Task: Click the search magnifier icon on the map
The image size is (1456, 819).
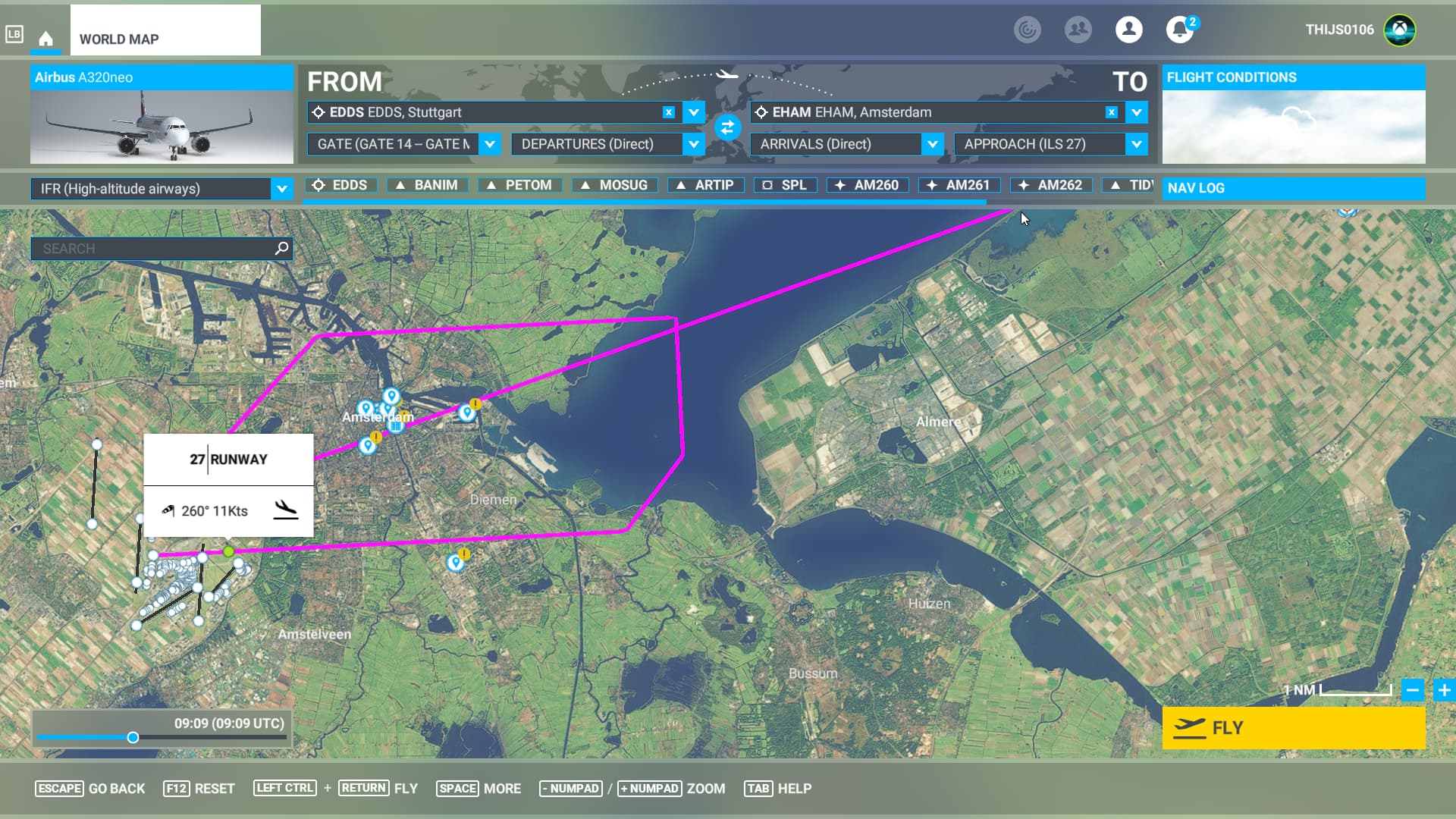Action: coord(281,248)
